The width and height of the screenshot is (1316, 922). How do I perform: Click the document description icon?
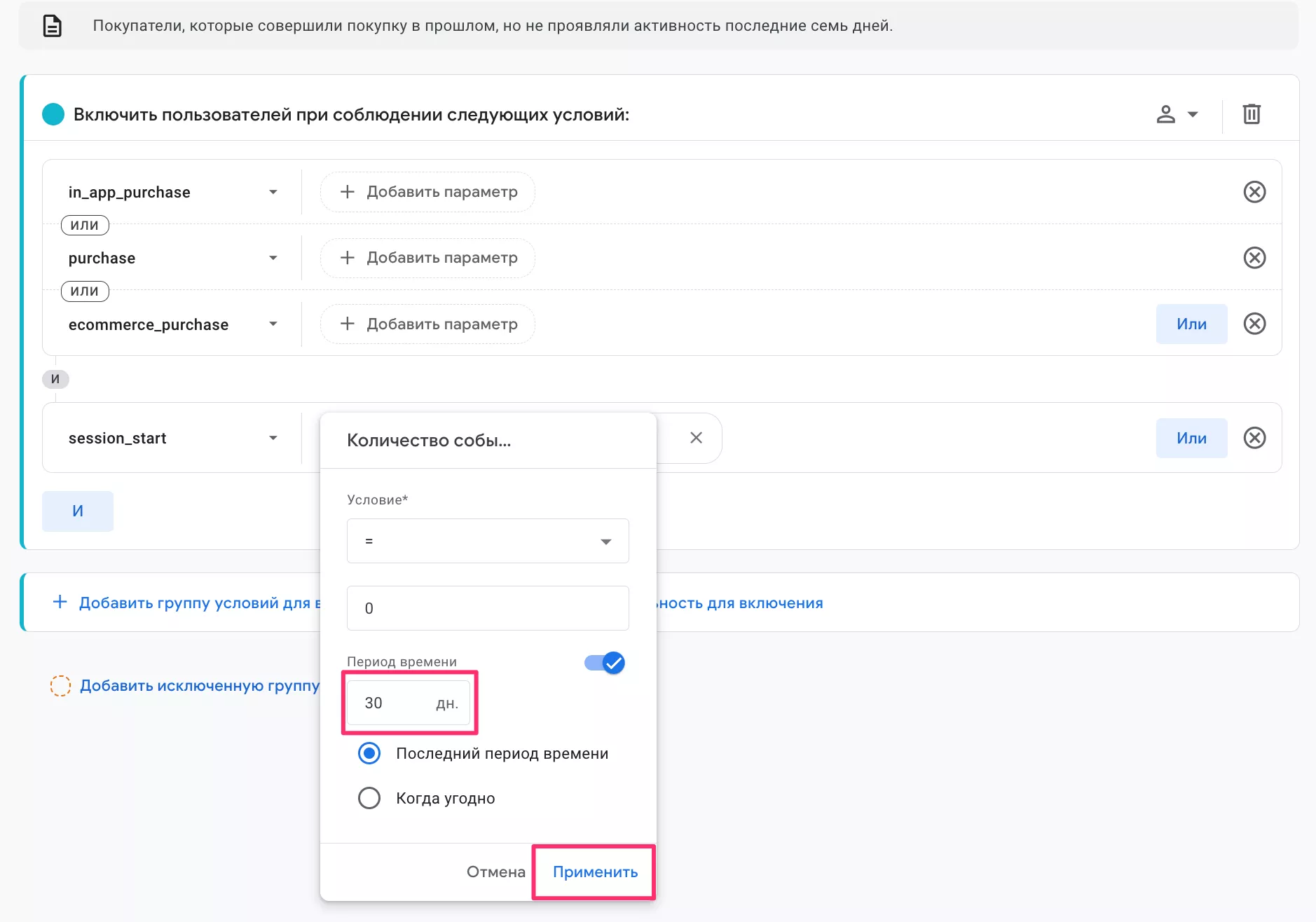click(x=53, y=26)
